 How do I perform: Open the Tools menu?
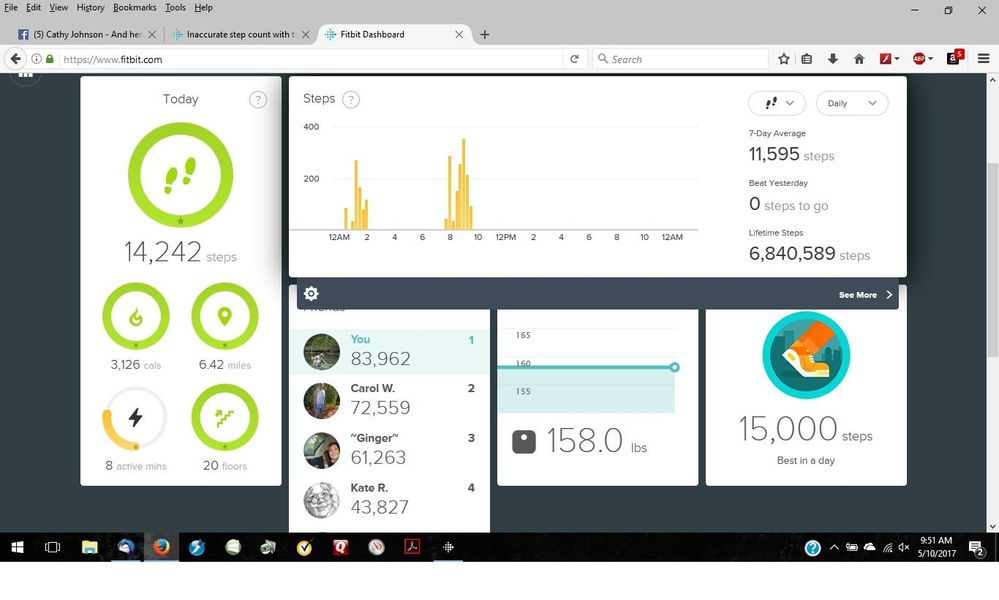pos(175,8)
